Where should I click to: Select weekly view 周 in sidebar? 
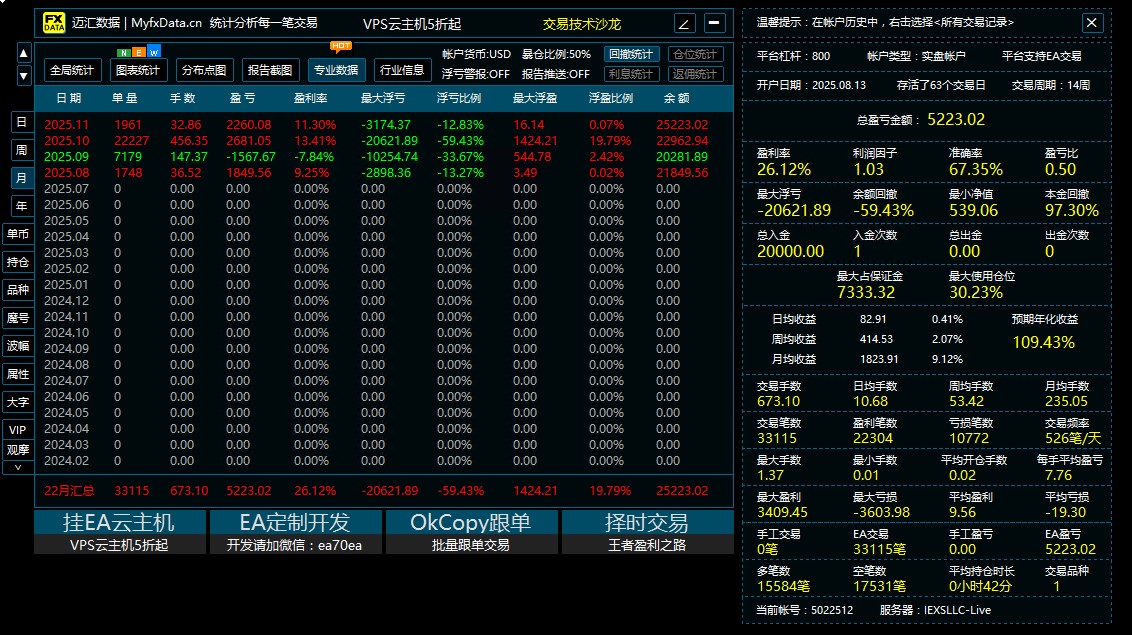coord(22,150)
